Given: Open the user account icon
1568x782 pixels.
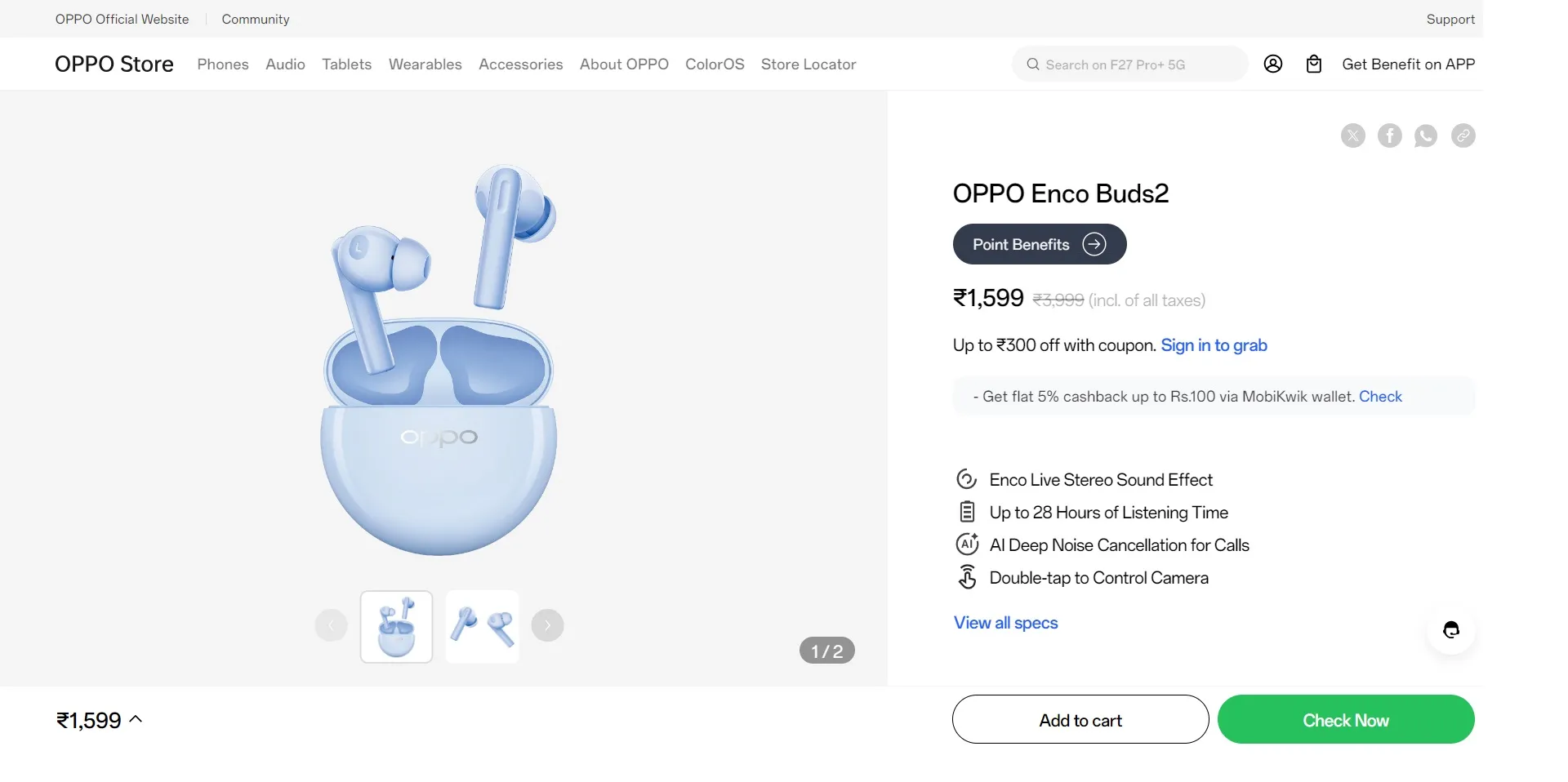Looking at the screenshot, I should (1273, 64).
